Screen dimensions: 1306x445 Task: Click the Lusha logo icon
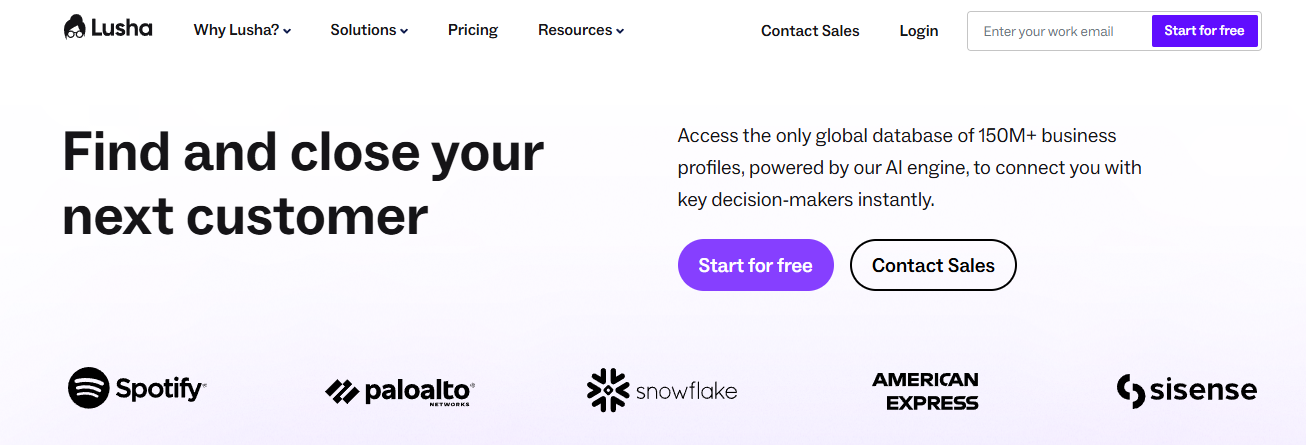[x=75, y=28]
